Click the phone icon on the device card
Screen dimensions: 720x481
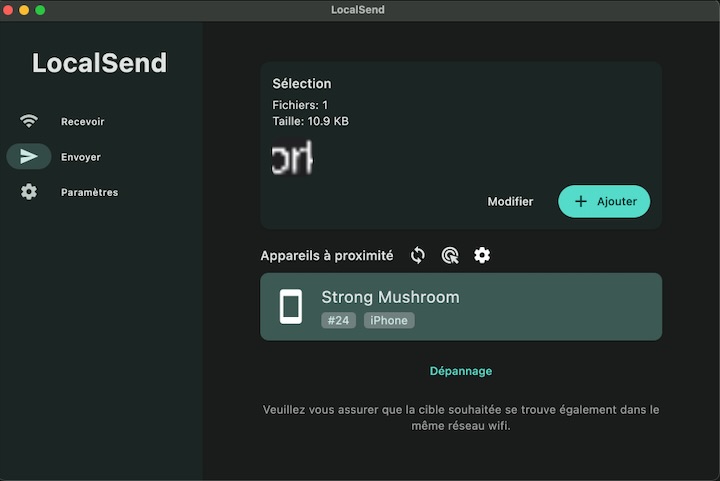coord(291,306)
